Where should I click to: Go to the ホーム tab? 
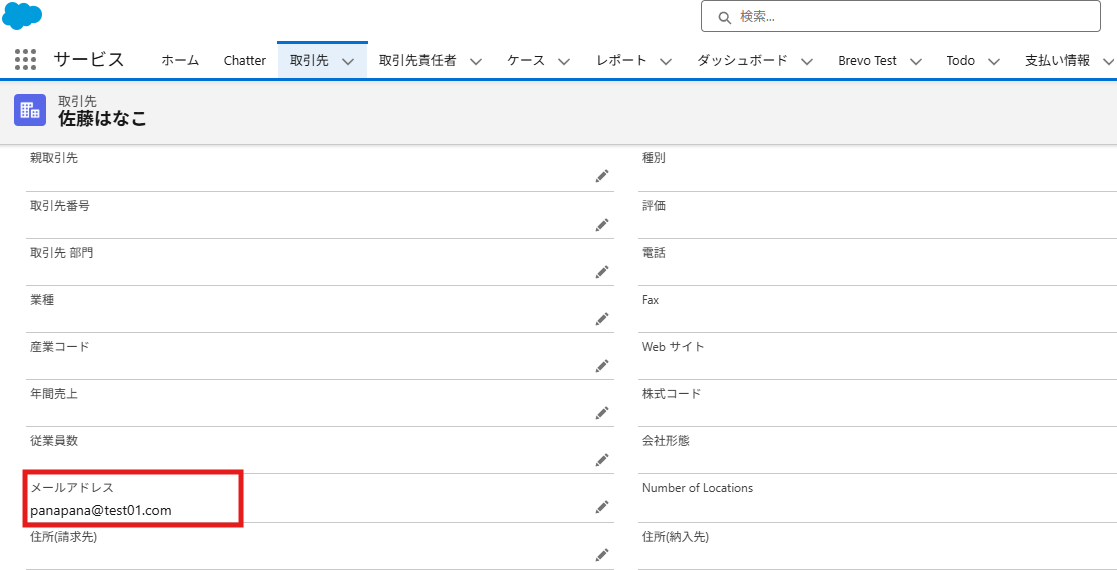[180, 61]
